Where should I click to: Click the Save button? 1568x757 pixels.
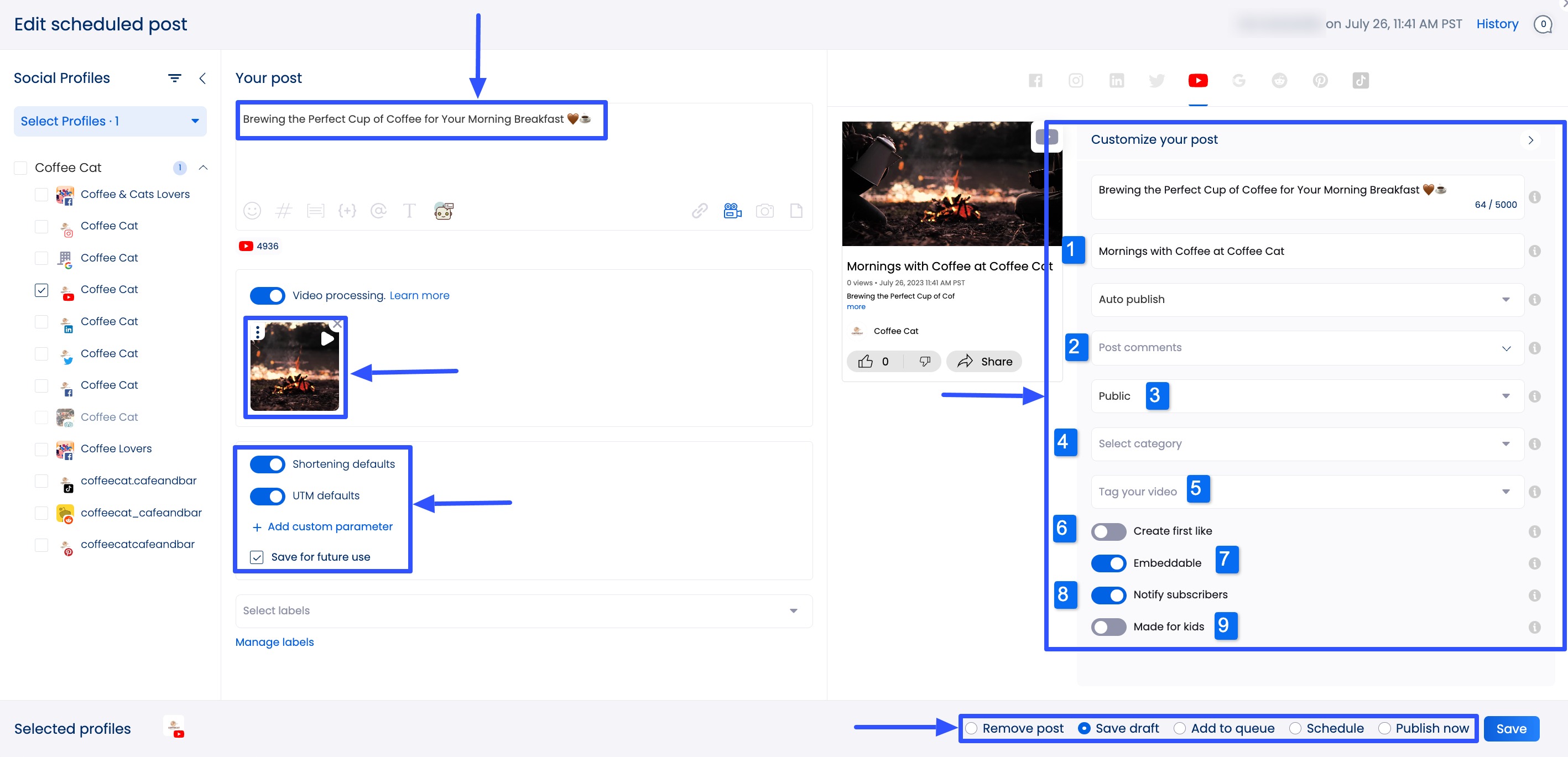pyautogui.click(x=1511, y=728)
